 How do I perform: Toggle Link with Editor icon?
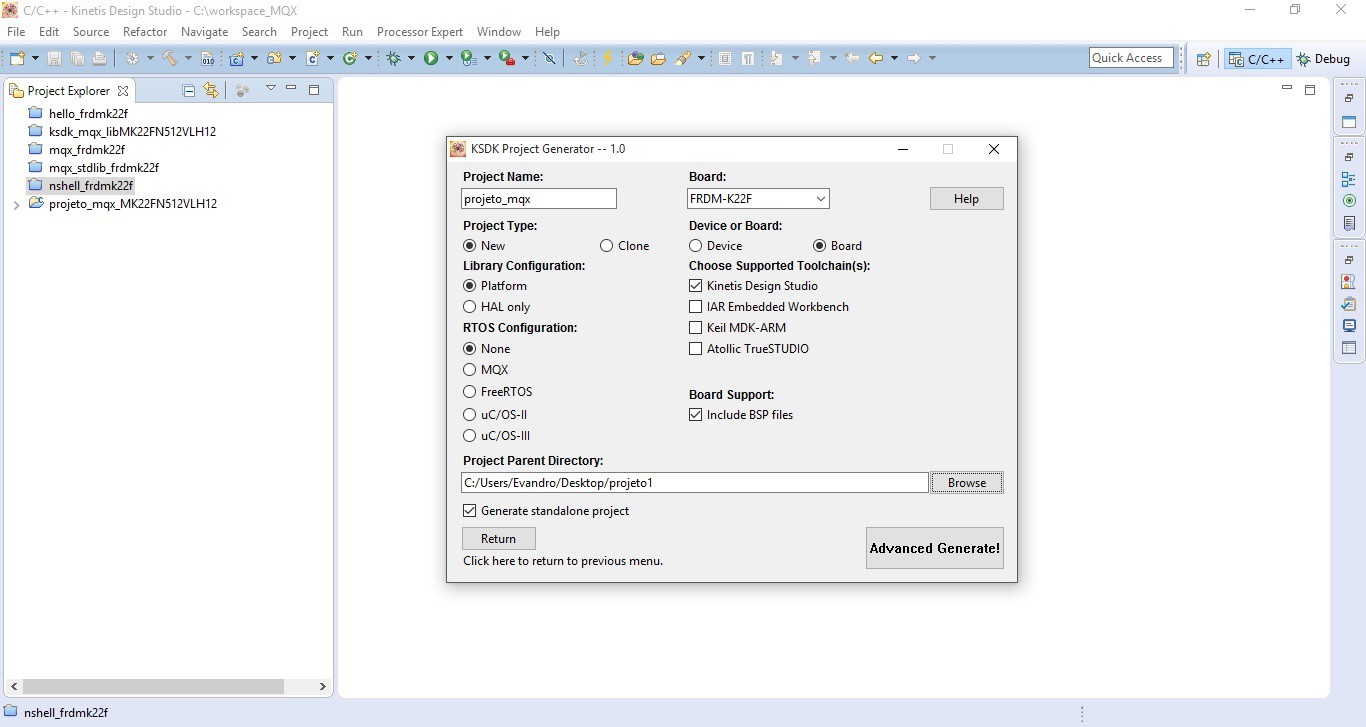click(211, 90)
